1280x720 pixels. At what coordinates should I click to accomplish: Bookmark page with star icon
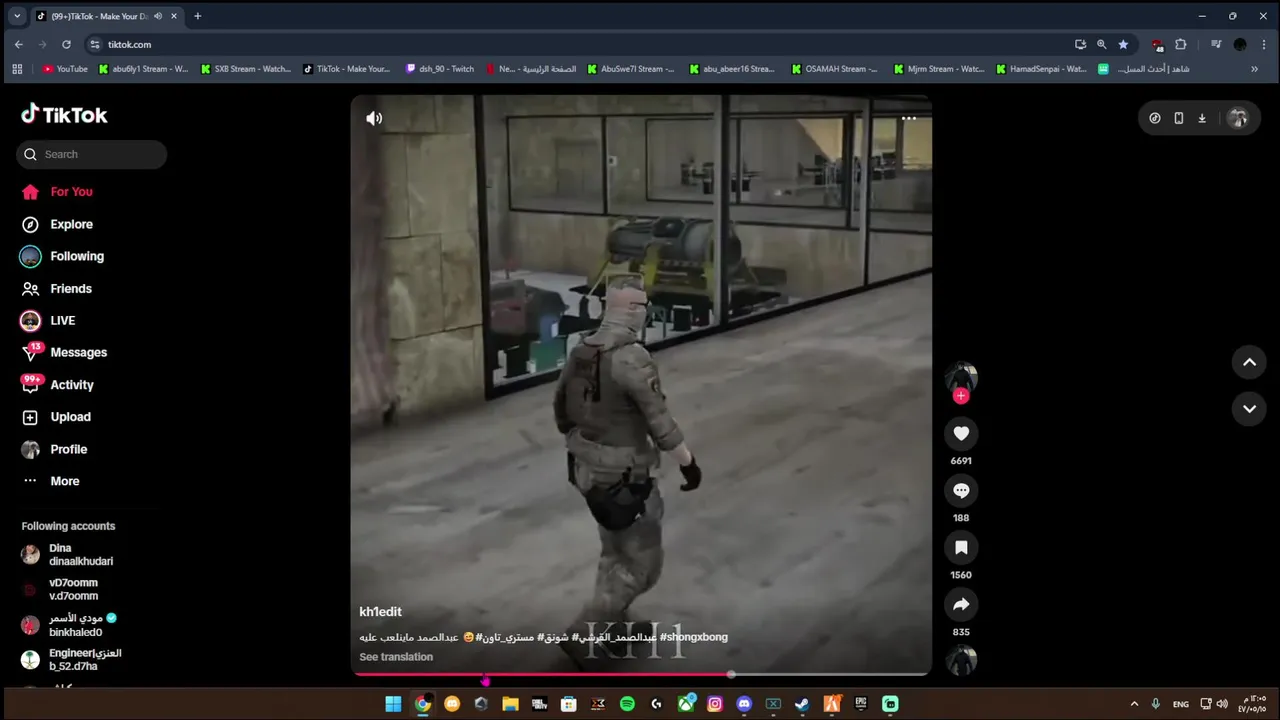point(1123,44)
